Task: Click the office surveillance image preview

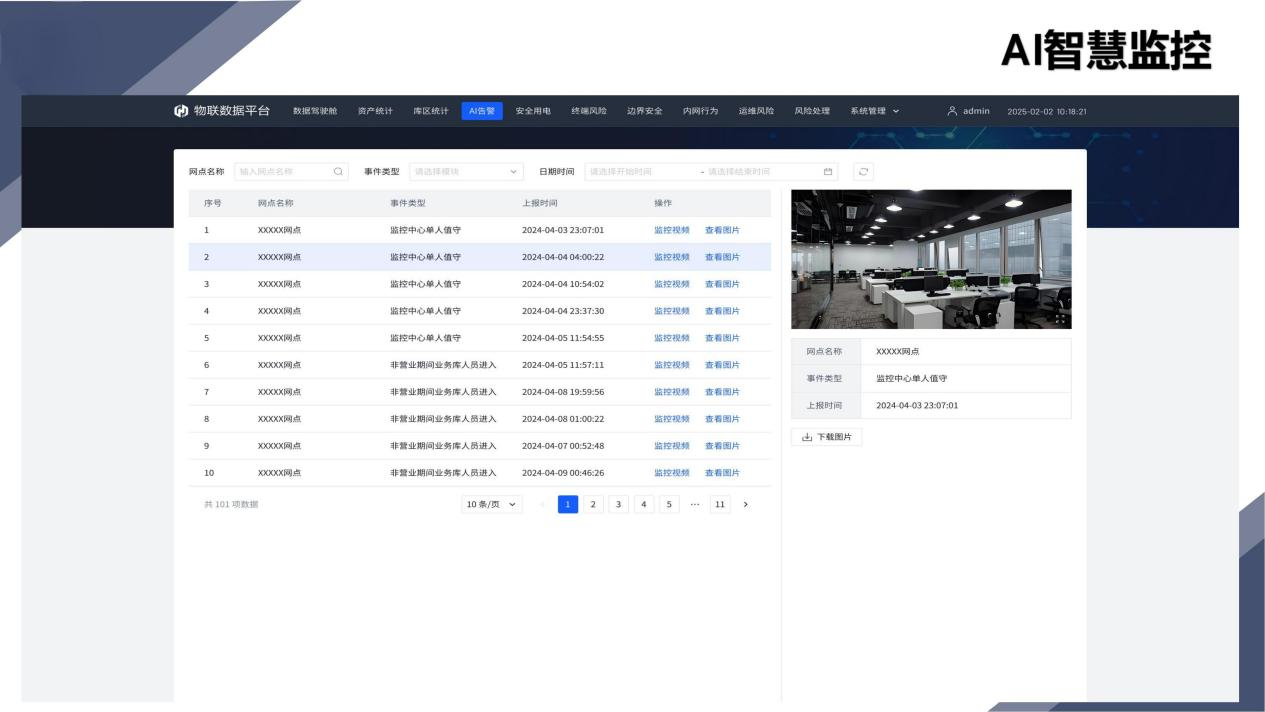Action: [930, 259]
